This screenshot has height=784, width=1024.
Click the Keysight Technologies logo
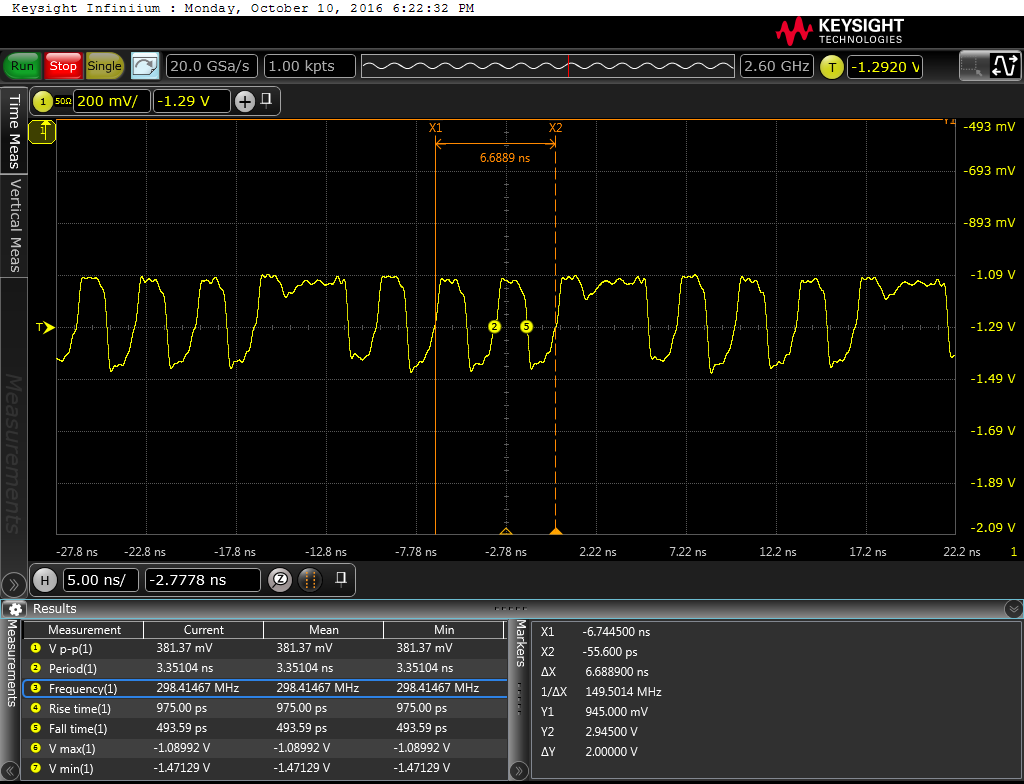840,30
